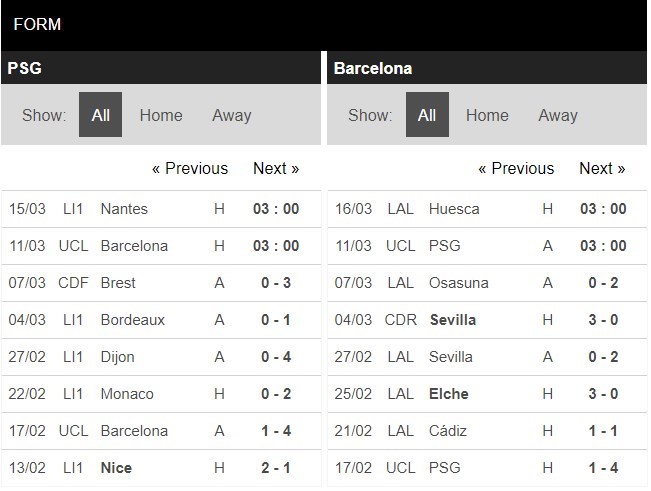Show PSG Away matches only
Image resolution: width=651 pixels, height=491 pixels.
coord(231,115)
